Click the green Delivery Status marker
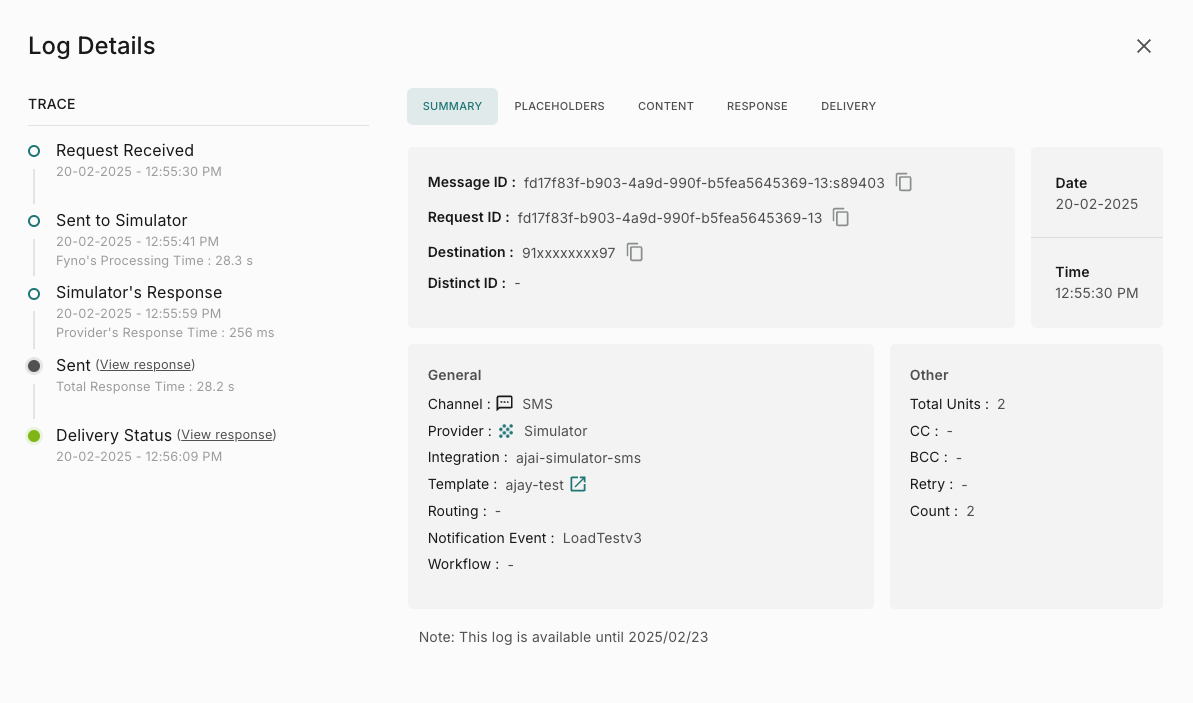The width and height of the screenshot is (1193, 703). 34,436
